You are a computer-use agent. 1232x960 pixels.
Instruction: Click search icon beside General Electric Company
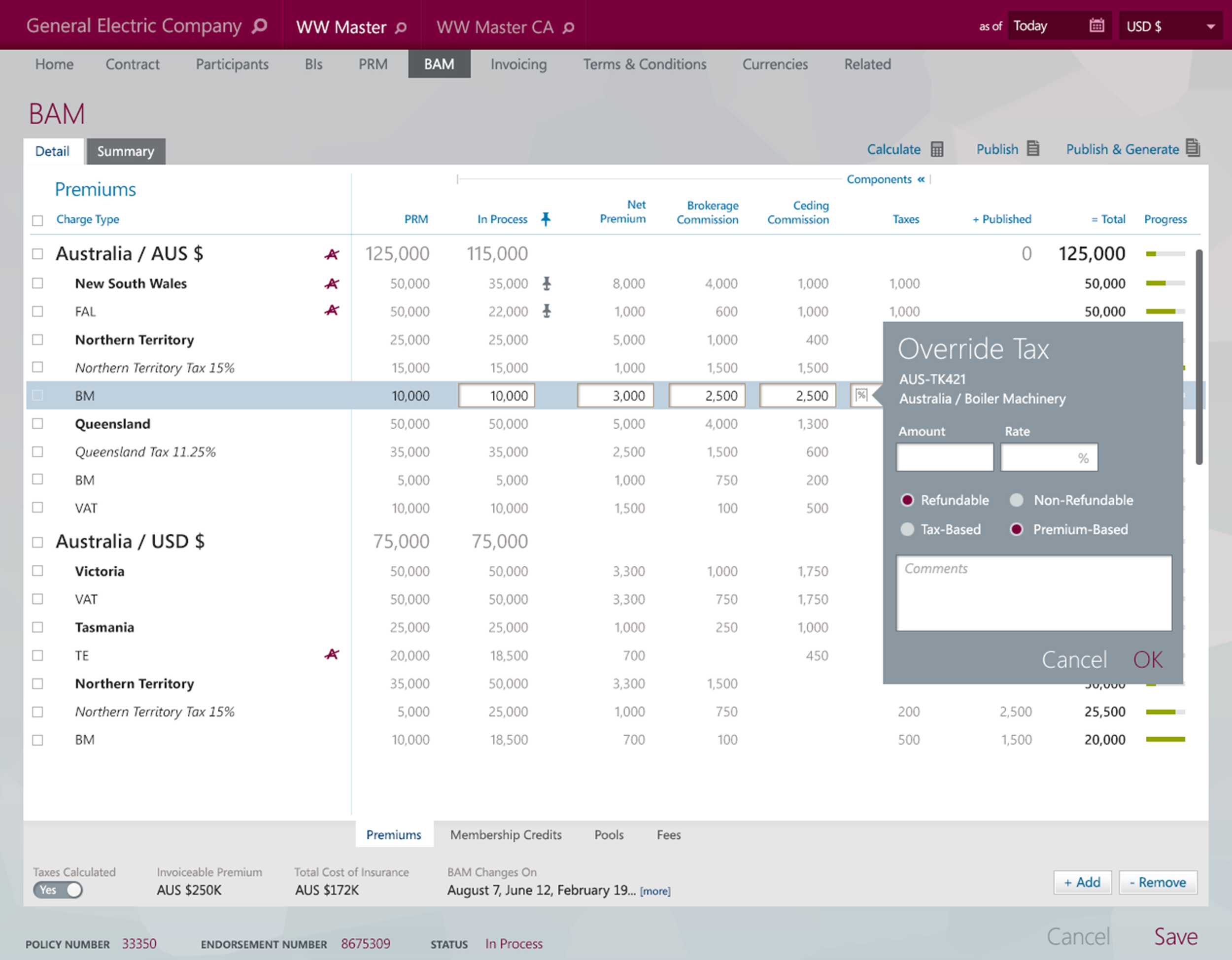pyautogui.click(x=260, y=26)
